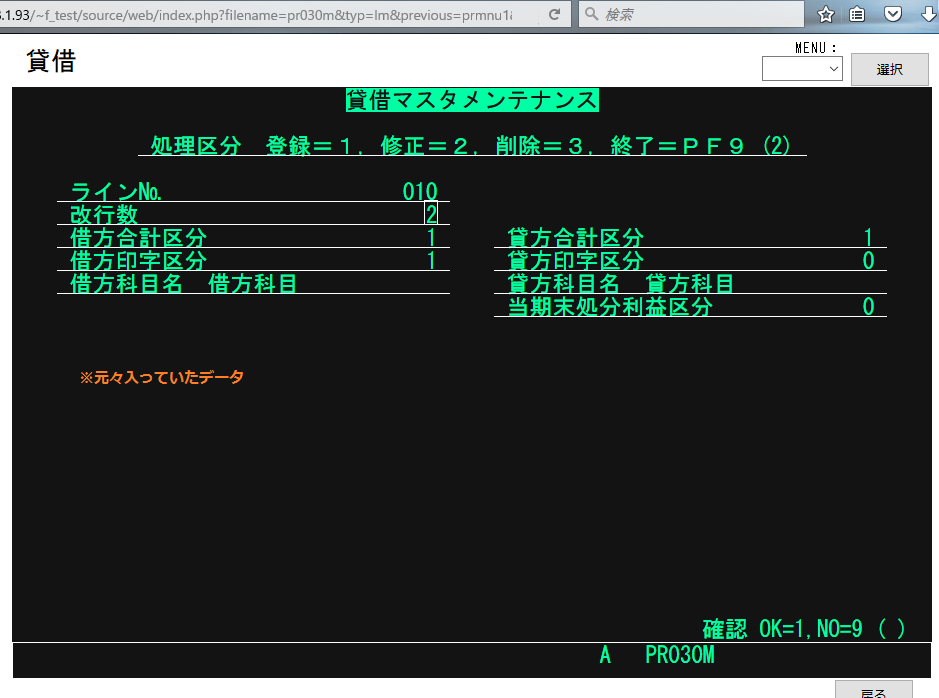939x698 pixels.
Task: Click the 借方印字区分 value field
Action: [431, 260]
